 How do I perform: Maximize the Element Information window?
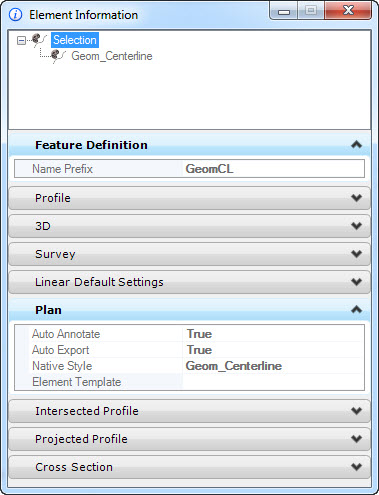[311, 11]
